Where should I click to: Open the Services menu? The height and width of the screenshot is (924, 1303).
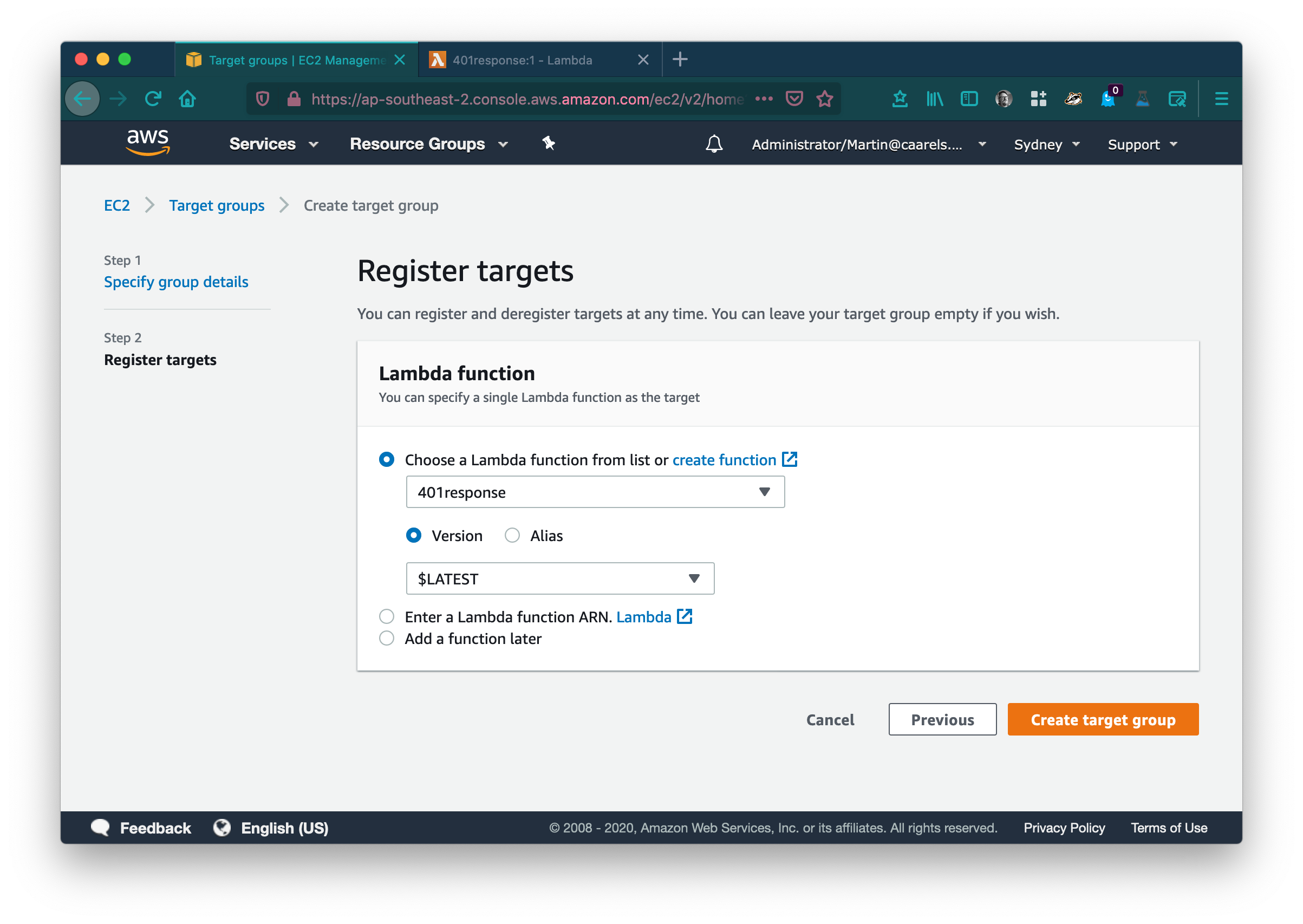pyautogui.click(x=273, y=144)
